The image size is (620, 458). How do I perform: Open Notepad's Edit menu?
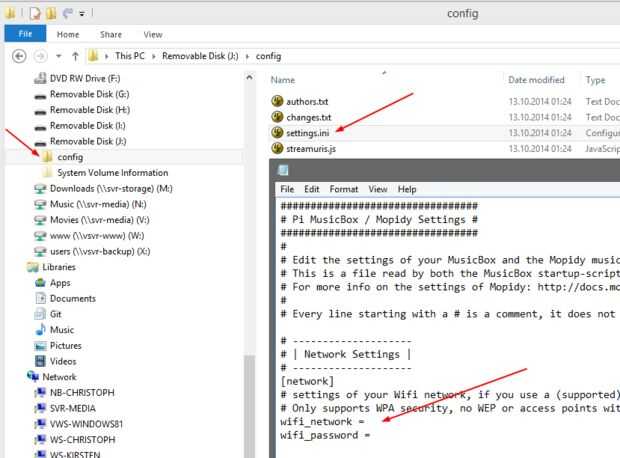coord(312,189)
